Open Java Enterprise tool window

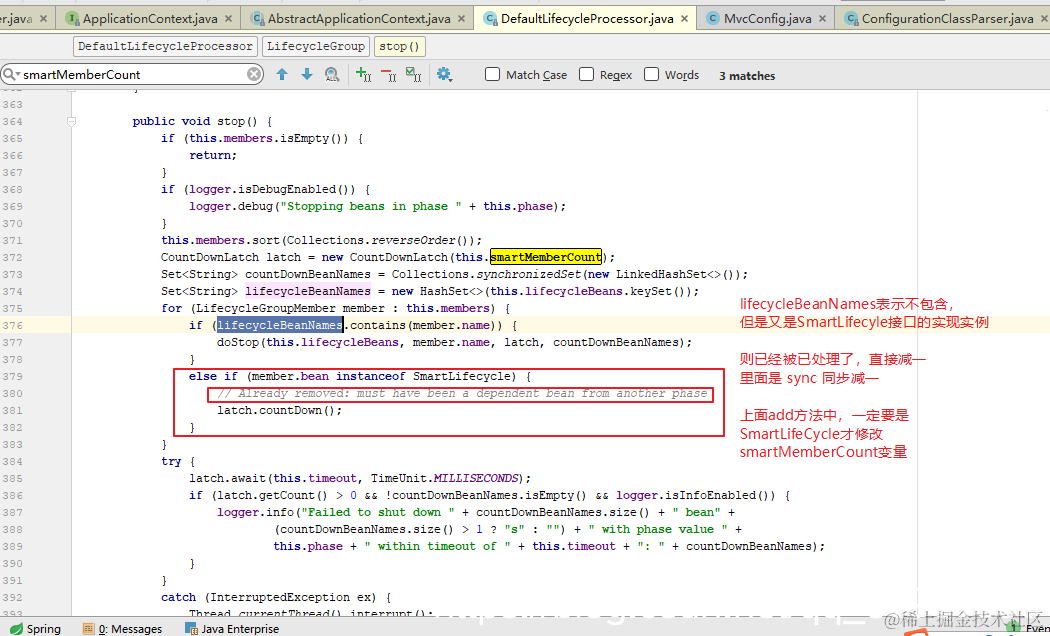point(232,629)
